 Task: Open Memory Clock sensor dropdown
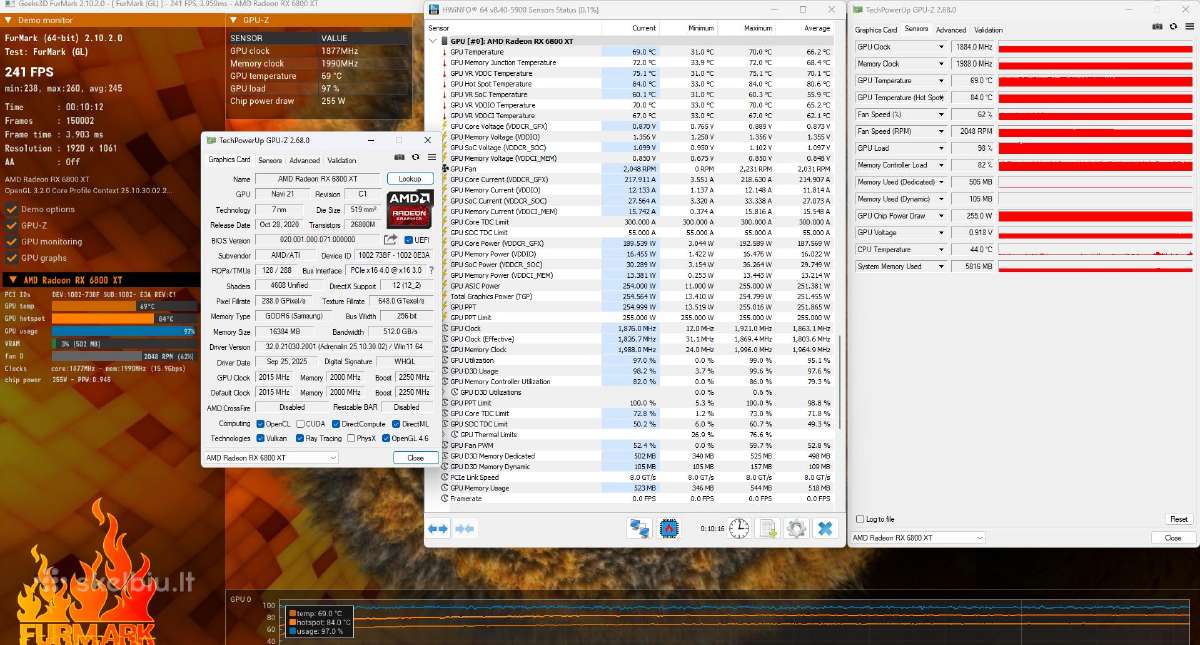[x=940, y=64]
